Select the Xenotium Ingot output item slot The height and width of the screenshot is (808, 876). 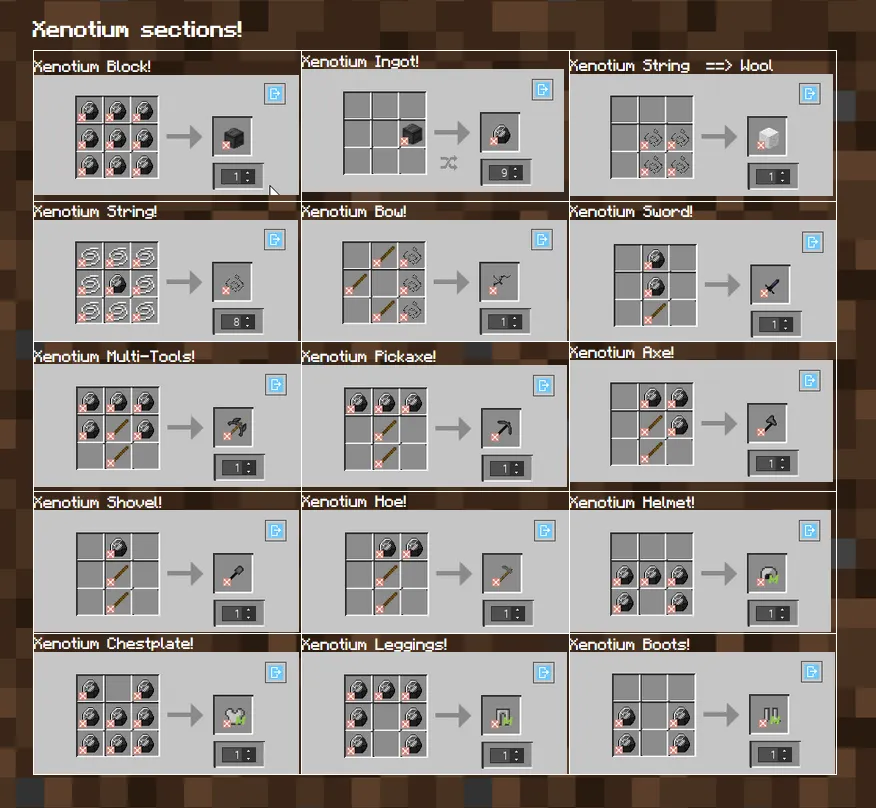[x=500, y=132]
